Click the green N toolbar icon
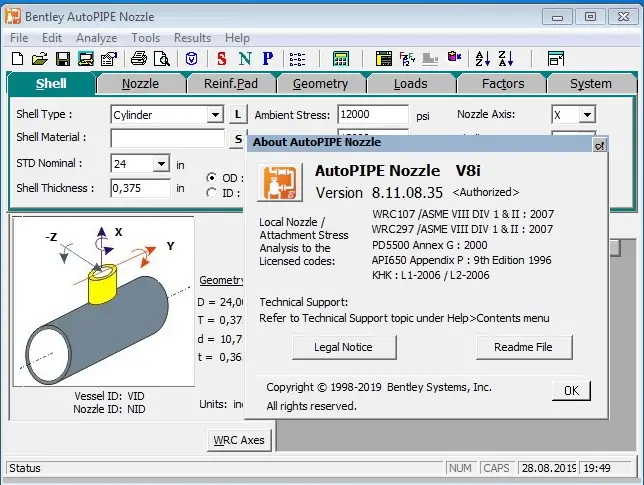The image size is (644, 485). 245,59
